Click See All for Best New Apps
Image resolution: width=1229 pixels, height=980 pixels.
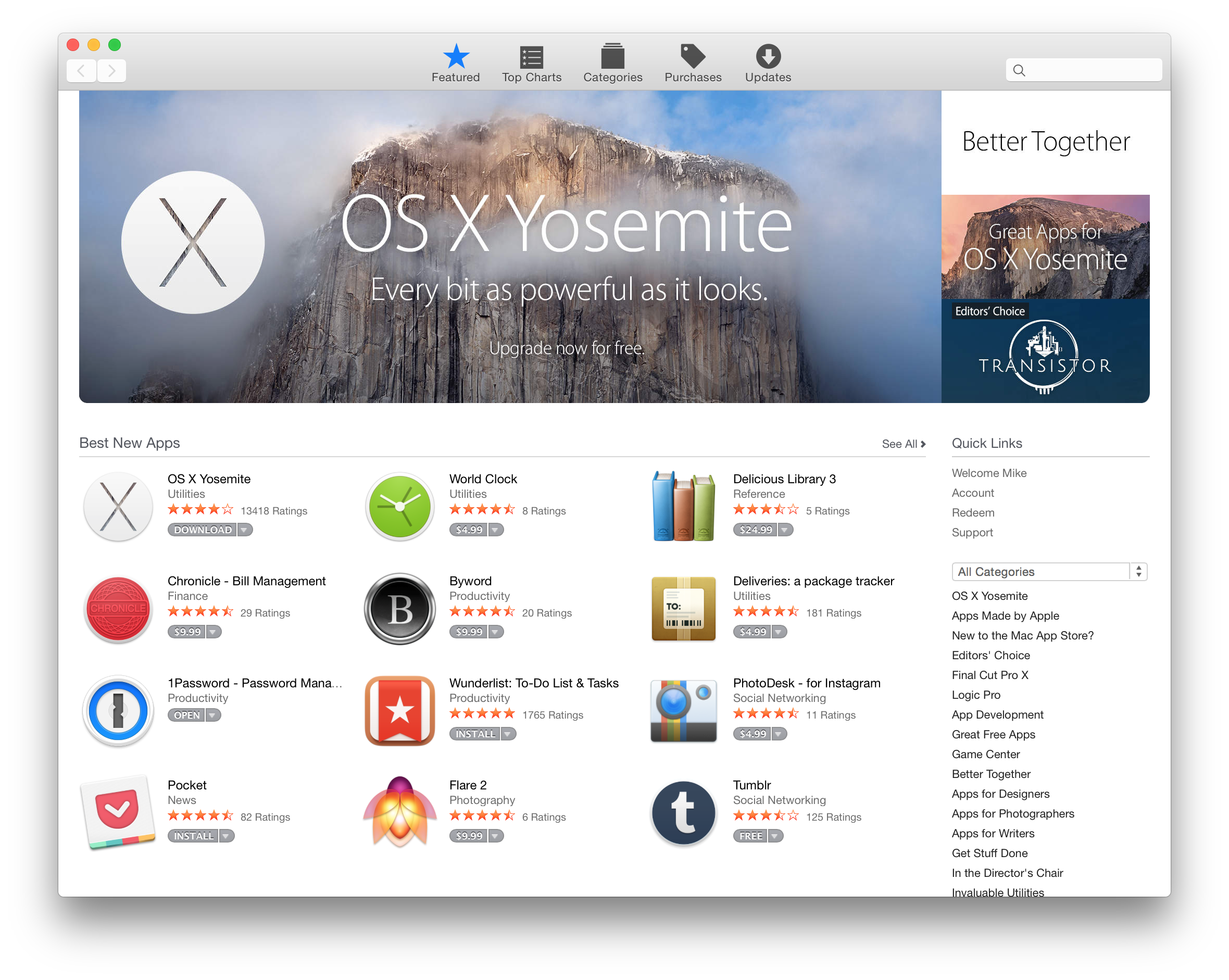903,444
